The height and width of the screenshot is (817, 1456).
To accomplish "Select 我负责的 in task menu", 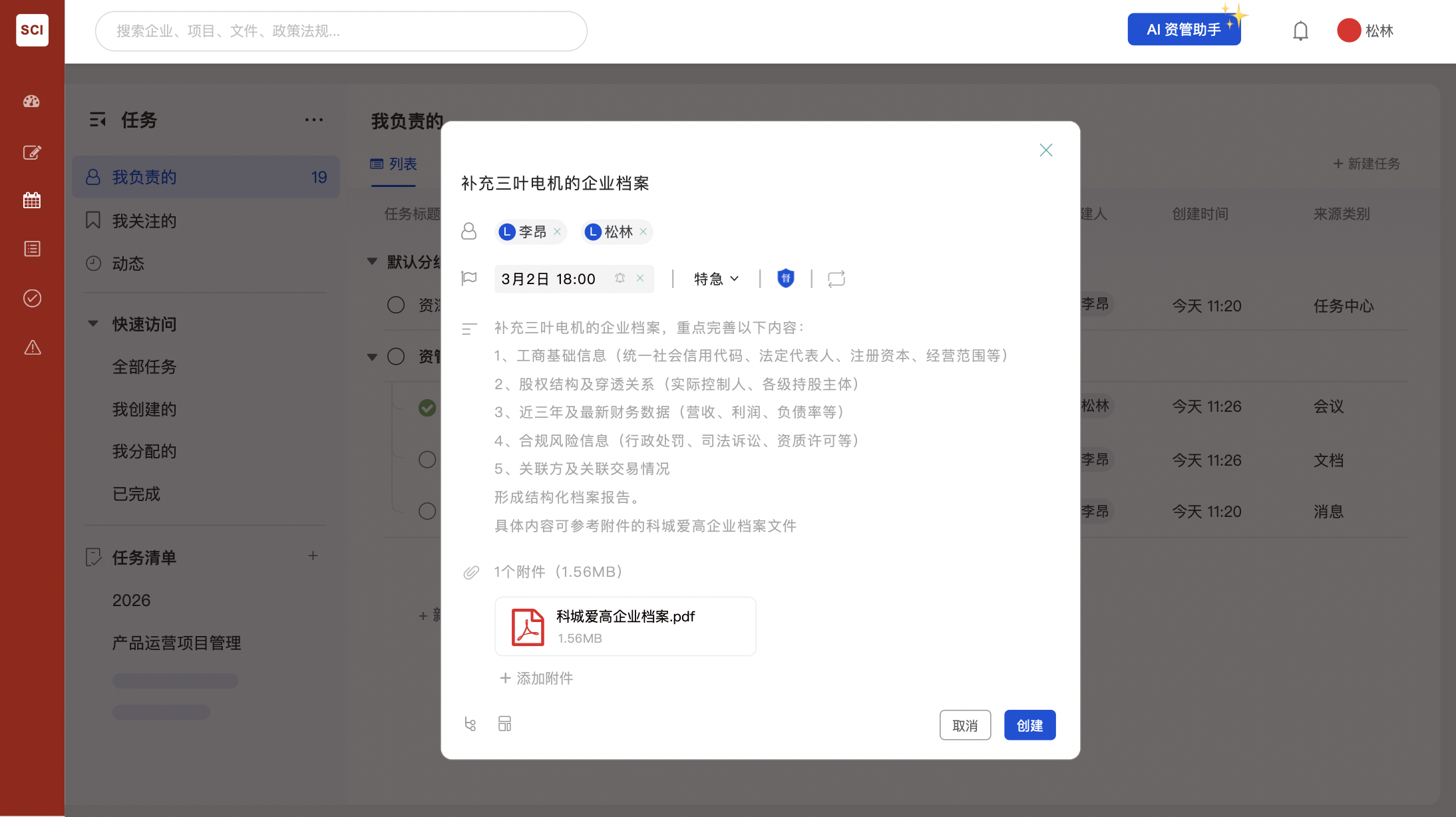I will (206, 177).
